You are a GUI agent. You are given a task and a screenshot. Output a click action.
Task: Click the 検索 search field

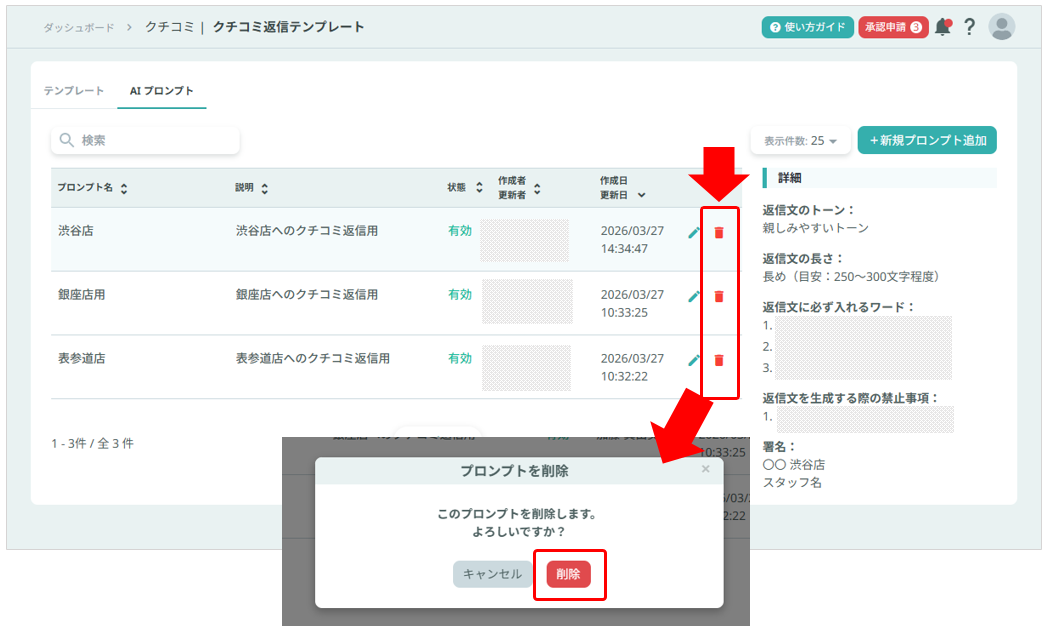tap(146, 141)
